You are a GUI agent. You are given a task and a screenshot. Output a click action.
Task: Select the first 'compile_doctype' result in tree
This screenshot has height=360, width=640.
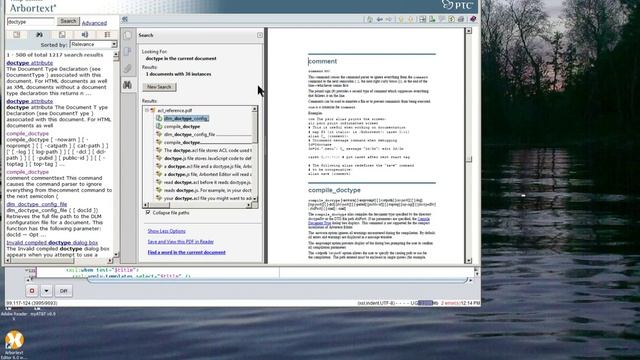click(182, 127)
